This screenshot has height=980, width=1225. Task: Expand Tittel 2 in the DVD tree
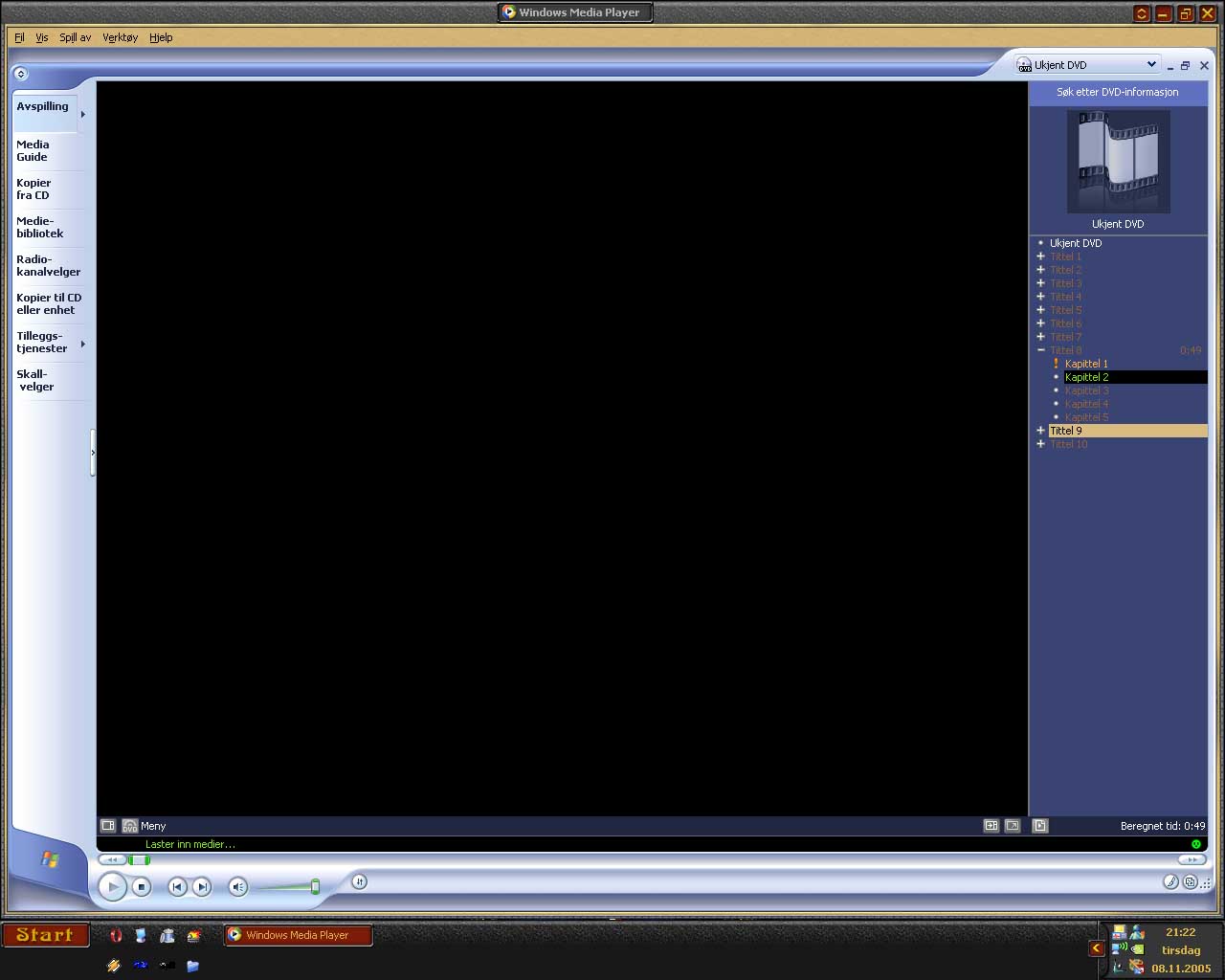1040,270
